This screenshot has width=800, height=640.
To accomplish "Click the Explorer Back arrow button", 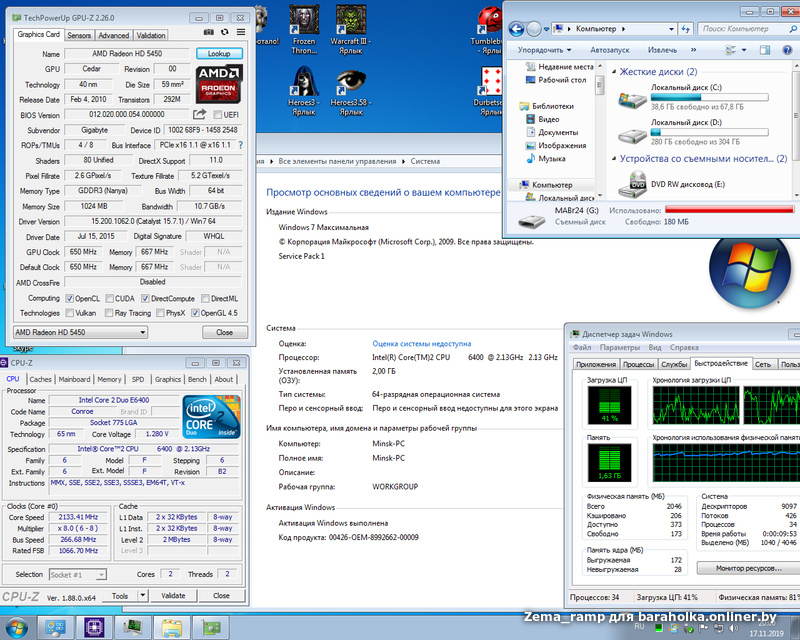I will (x=516, y=29).
